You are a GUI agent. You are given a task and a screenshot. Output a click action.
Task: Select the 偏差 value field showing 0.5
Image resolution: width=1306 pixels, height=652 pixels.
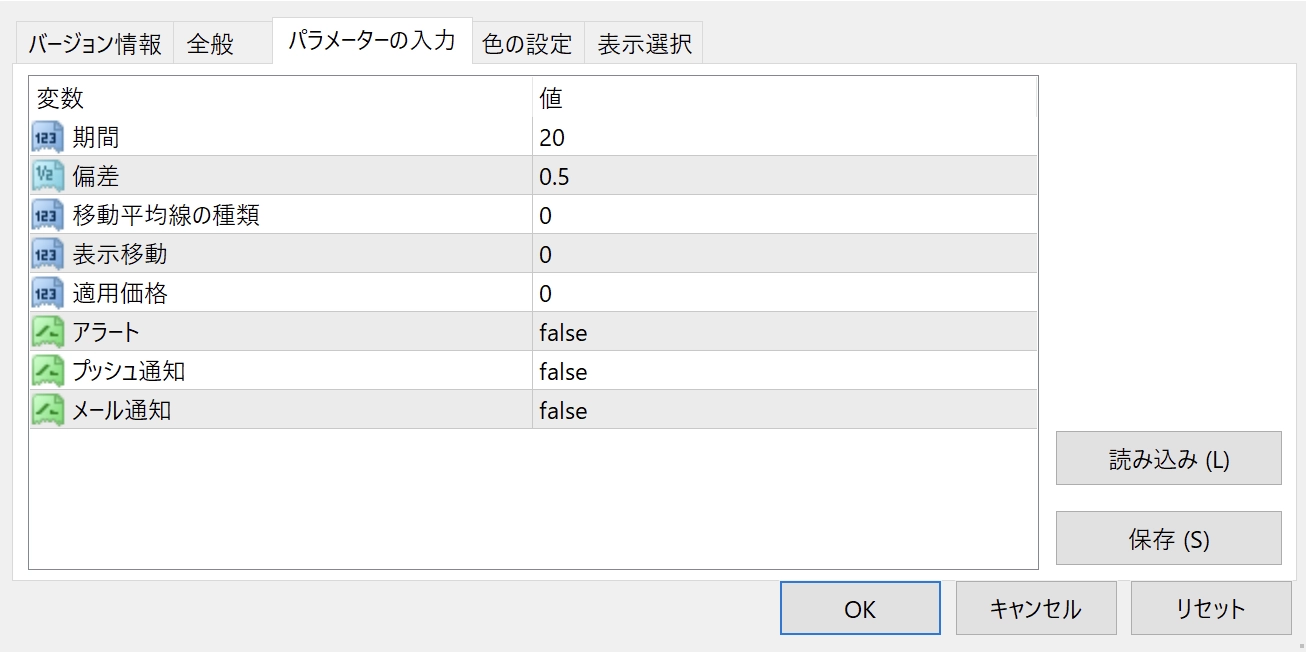click(x=554, y=177)
